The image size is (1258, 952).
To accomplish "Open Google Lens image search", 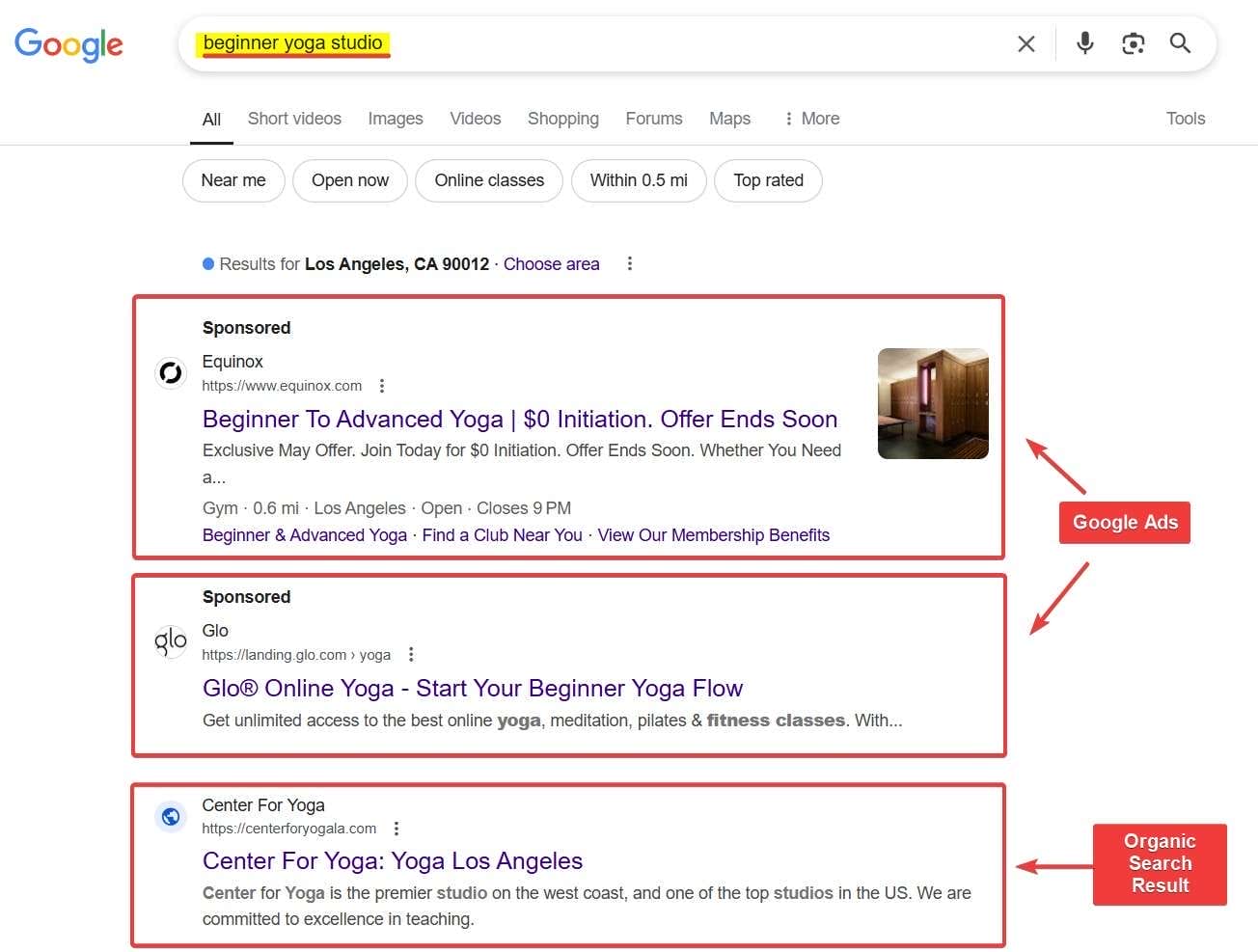I will click(x=1133, y=43).
